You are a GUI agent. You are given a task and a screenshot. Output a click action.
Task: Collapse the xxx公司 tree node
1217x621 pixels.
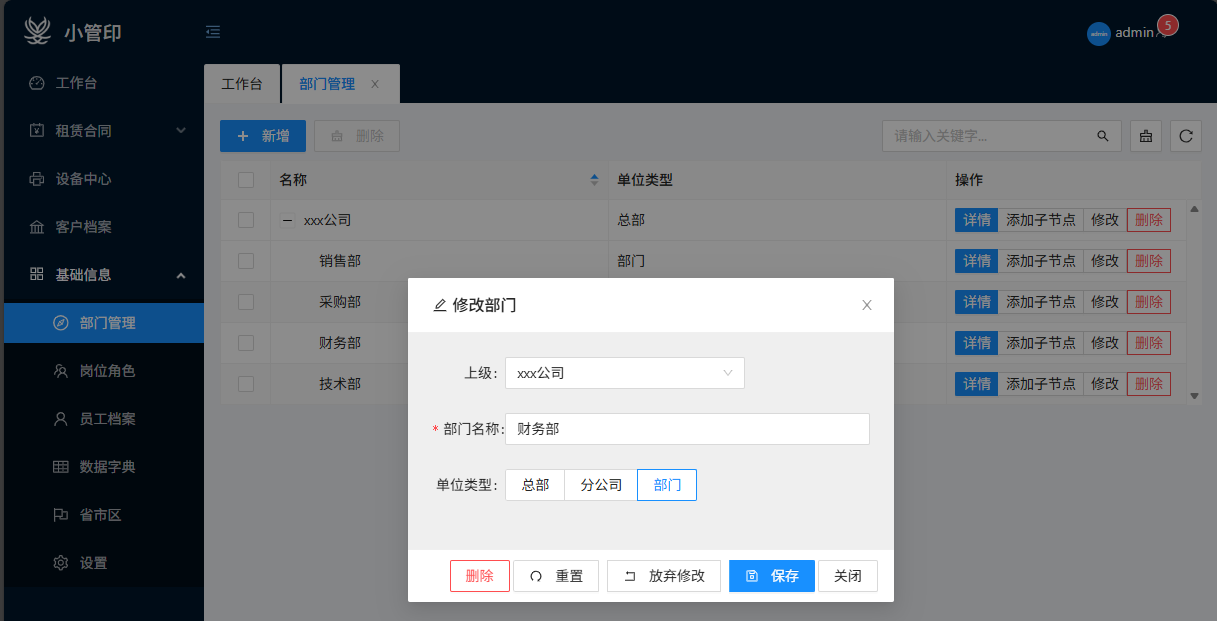point(287,220)
